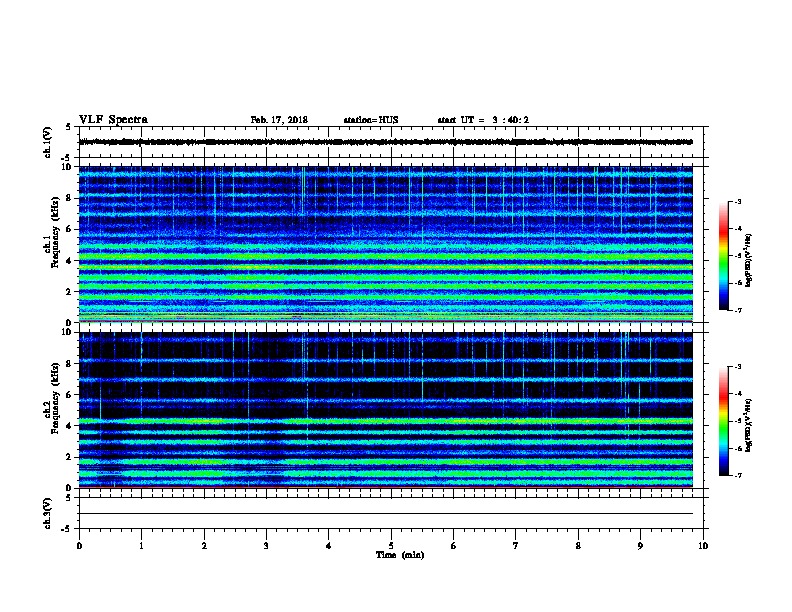Click the ch.2 panel color scale bar
792x612 pixels.
[x=724, y=421]
